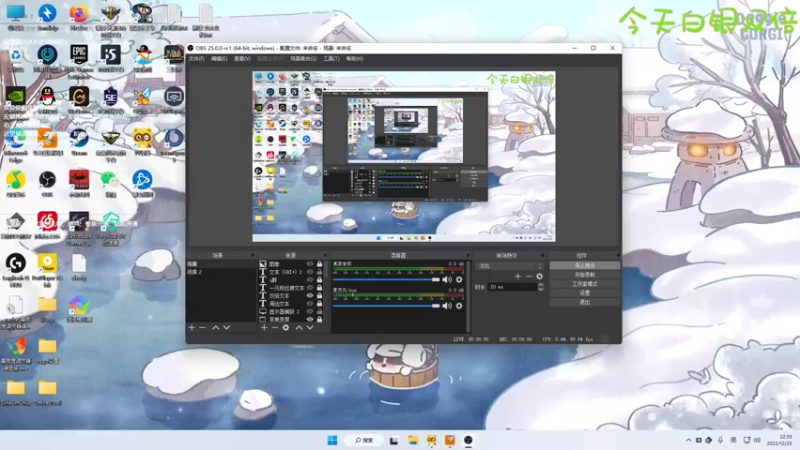Open the 帮助(H) menu in OBS
Image resolution: width=800 pixels, height=450 pixels.
[355, 59]
